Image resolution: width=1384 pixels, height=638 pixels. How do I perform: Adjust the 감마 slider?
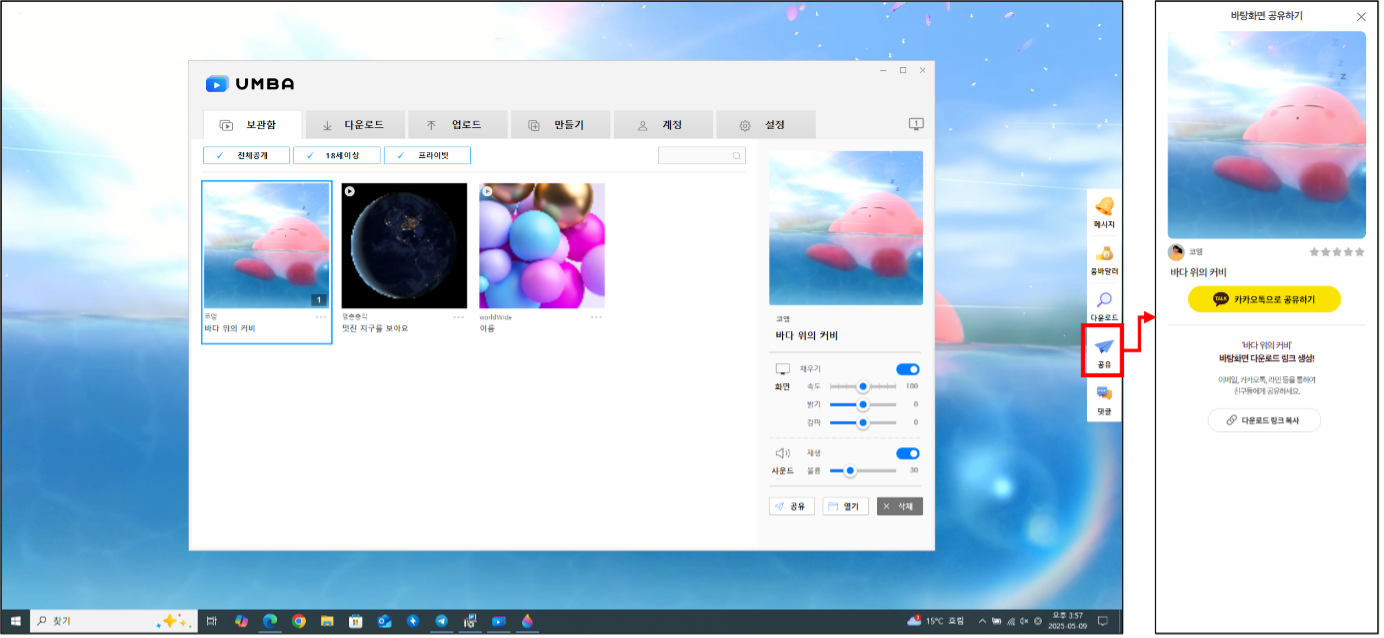pyautogui.click(x=863, y=422)
